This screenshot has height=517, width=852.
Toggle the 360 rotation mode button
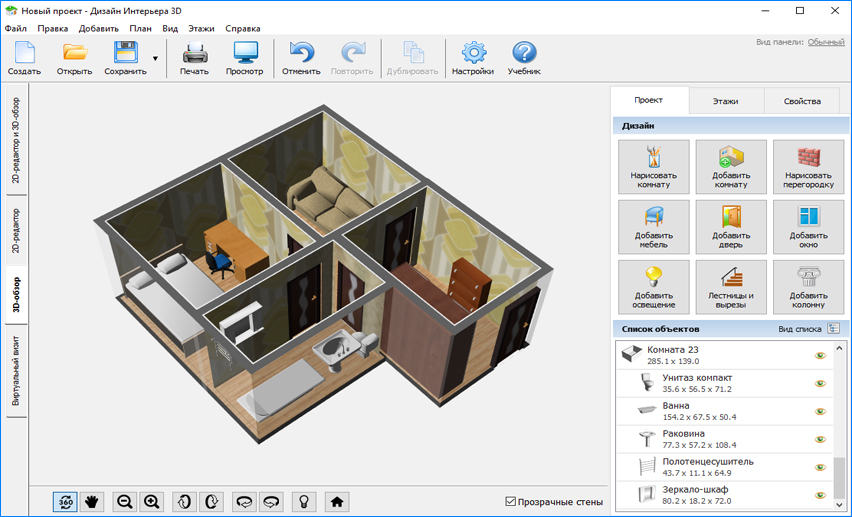click(65, 501)
